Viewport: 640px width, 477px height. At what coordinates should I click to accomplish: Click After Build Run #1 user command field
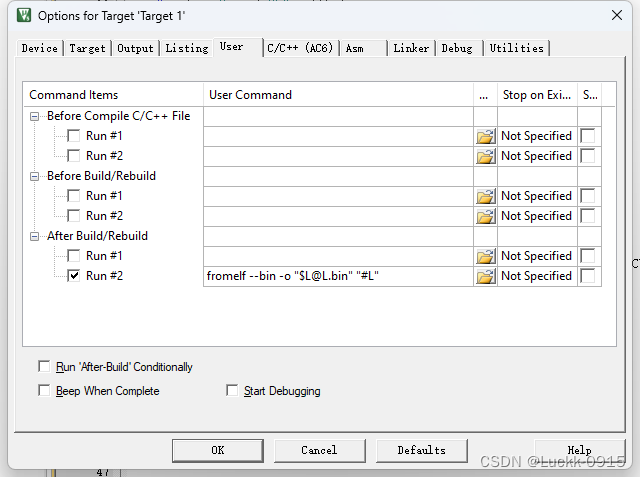click(338, 256)
